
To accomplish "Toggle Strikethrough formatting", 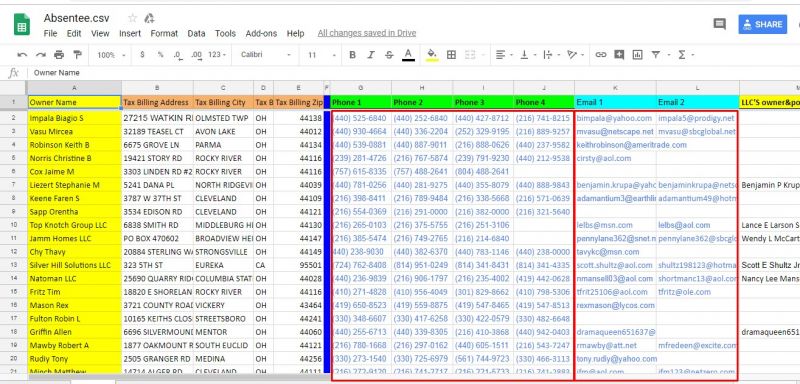I will (389, 55).
